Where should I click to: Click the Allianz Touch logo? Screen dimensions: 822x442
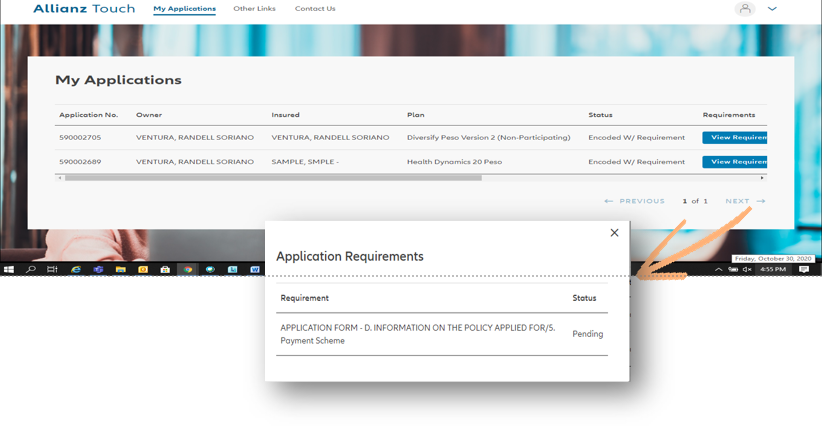click(84, 9)
